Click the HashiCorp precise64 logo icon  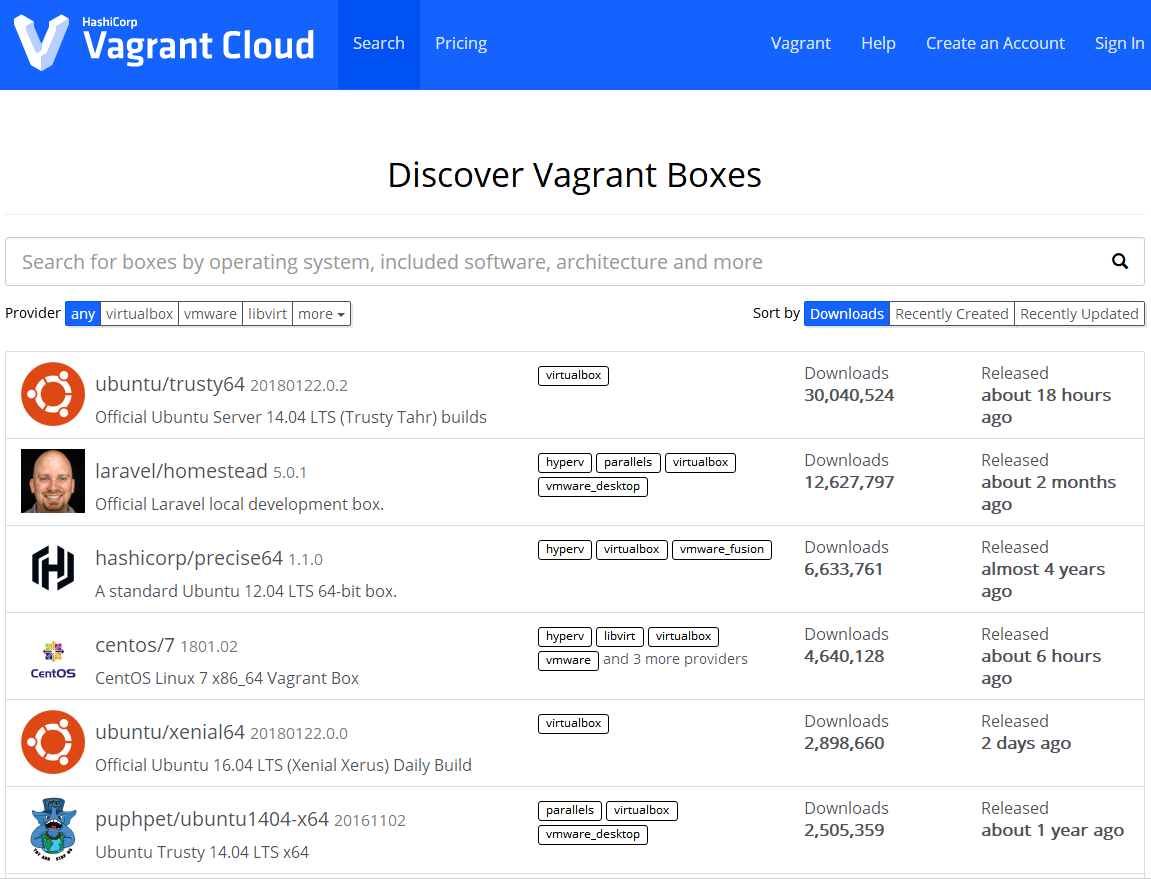pos(53,568)
